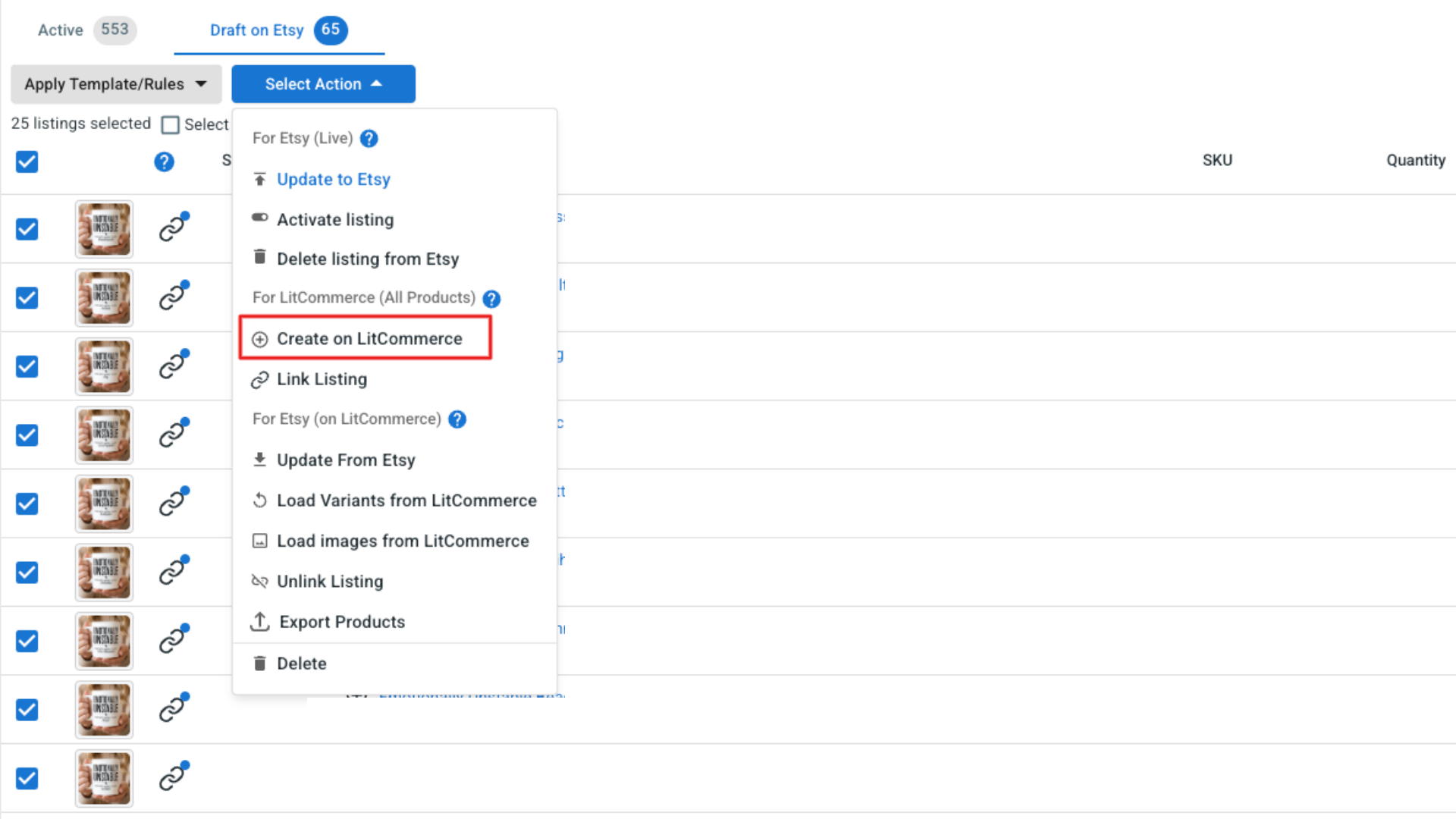Click the link icon in the sixth listing row
The image size is (1456, 819).
pos(174,570)
